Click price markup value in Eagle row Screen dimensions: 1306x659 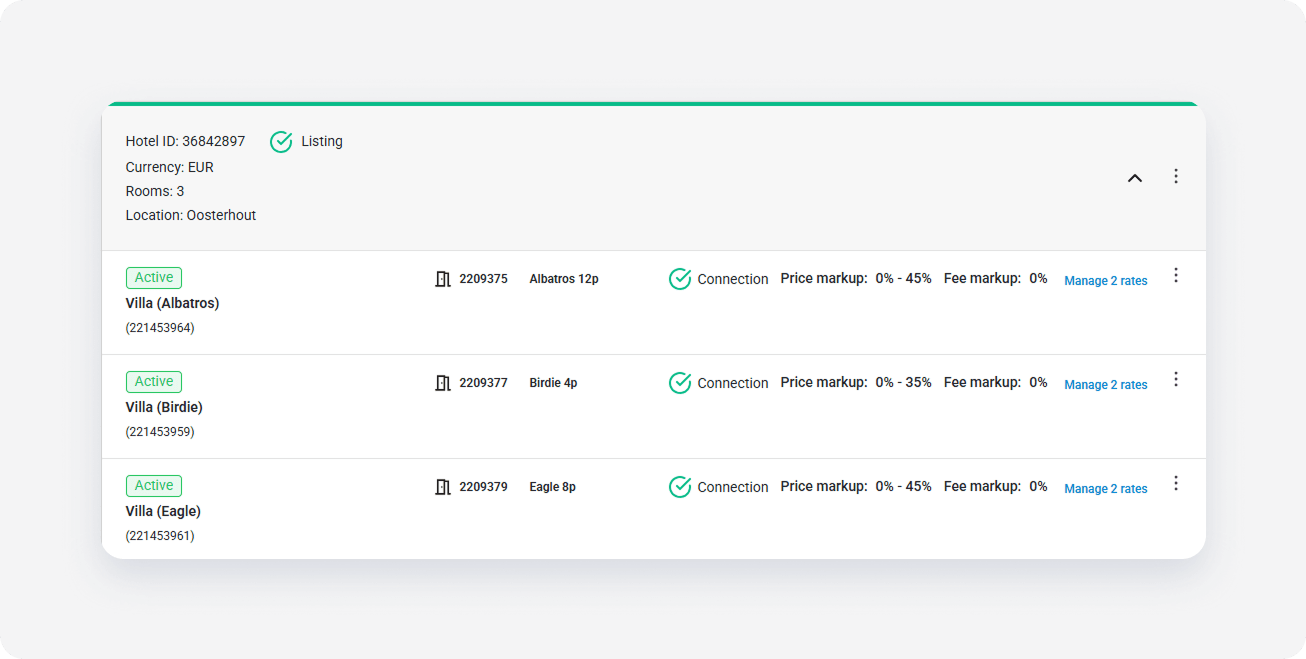pos(903,486)
